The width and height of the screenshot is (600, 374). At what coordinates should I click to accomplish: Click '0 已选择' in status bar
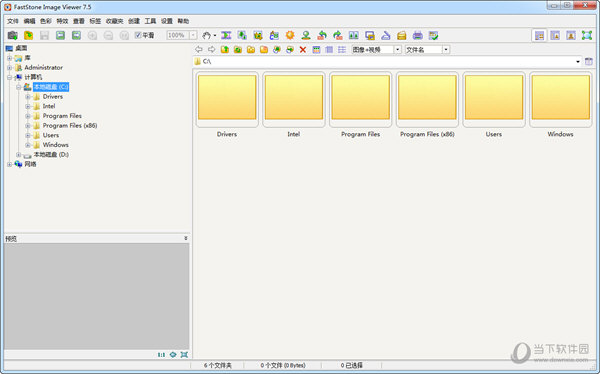tap(351, 366)
